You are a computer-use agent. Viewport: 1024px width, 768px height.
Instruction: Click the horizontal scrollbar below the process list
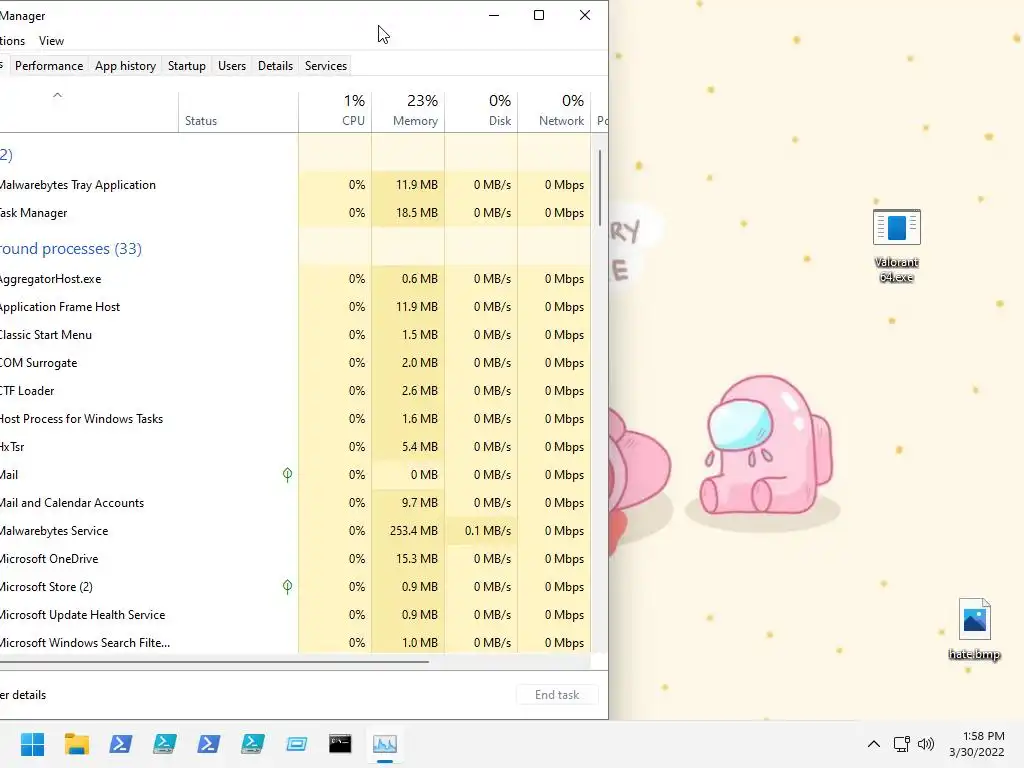(x=214, y=662)
